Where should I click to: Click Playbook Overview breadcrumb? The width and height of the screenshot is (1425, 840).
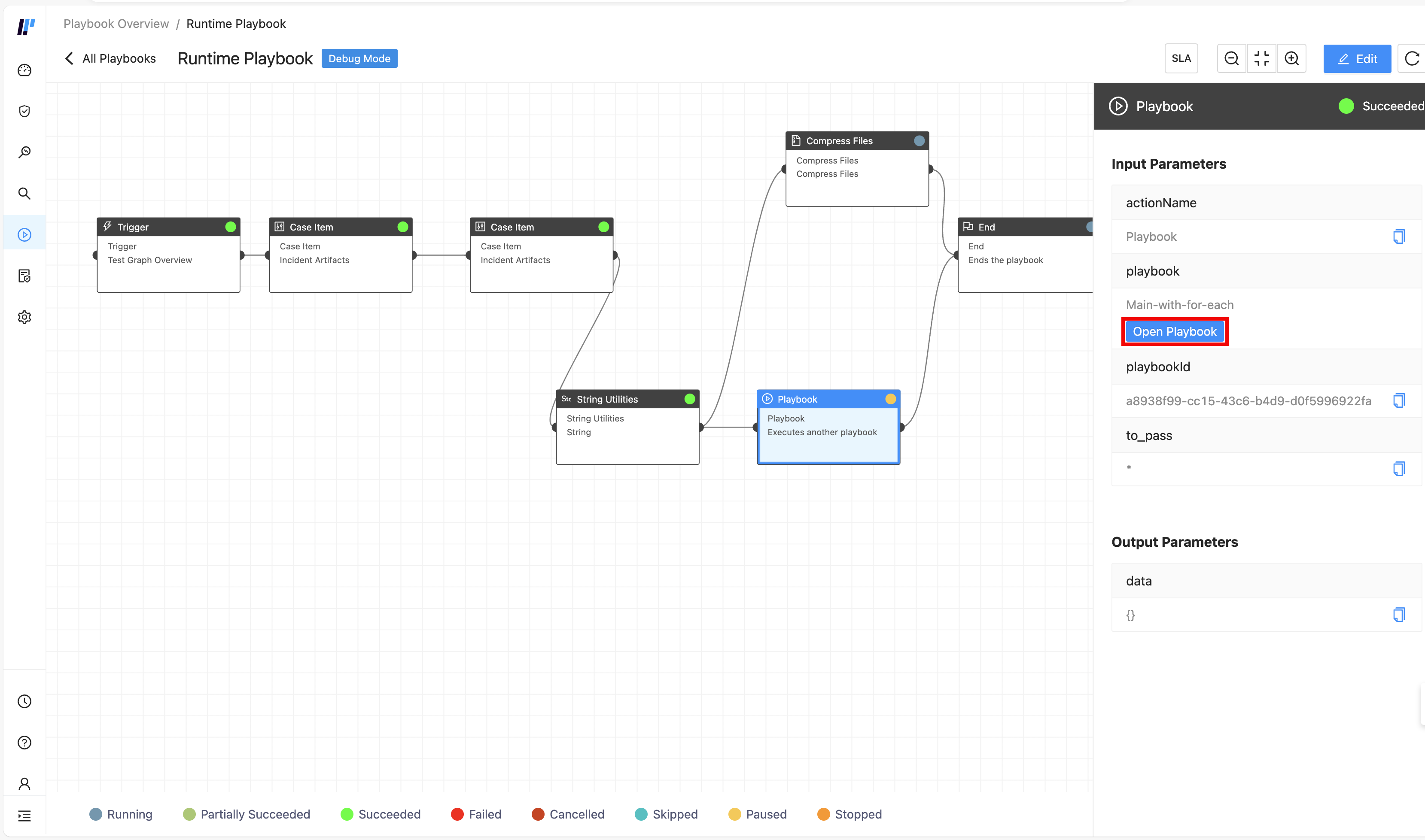pyautogui.click(x=116, y=24)
